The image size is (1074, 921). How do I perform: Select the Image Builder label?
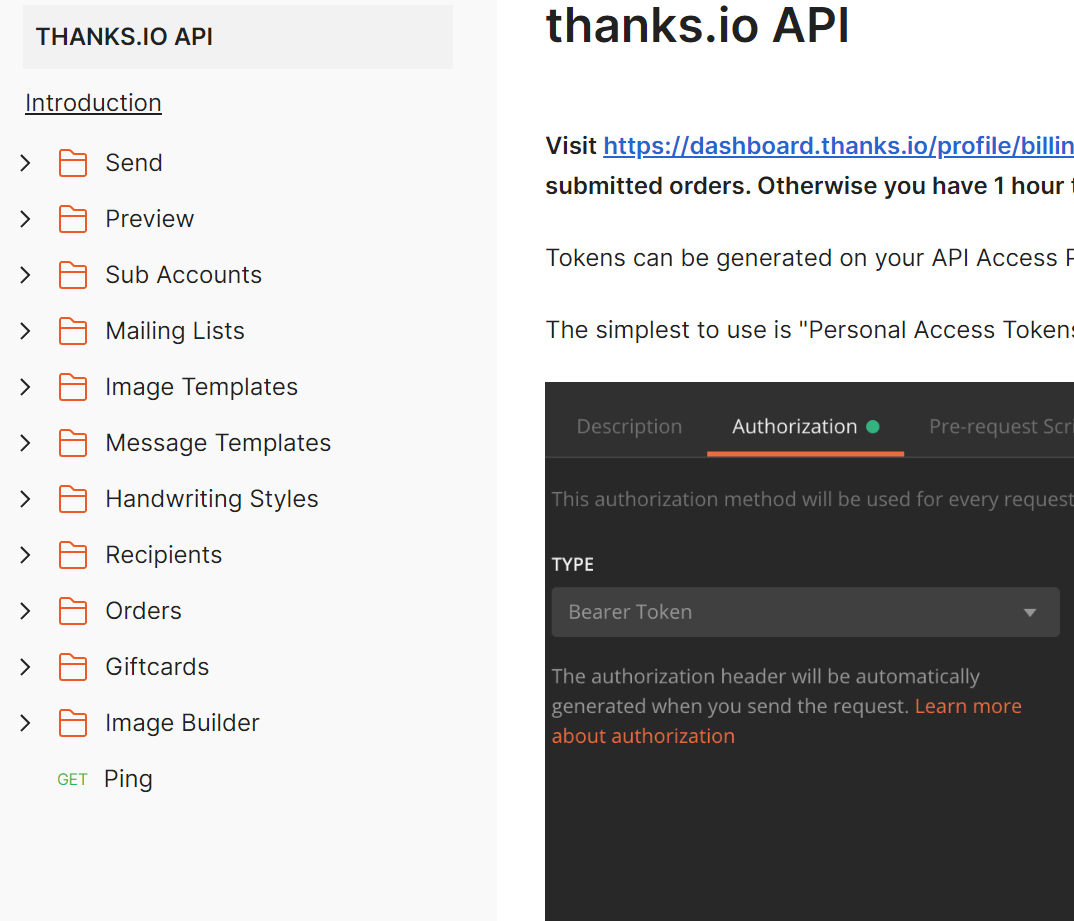(x=182, y=723)
